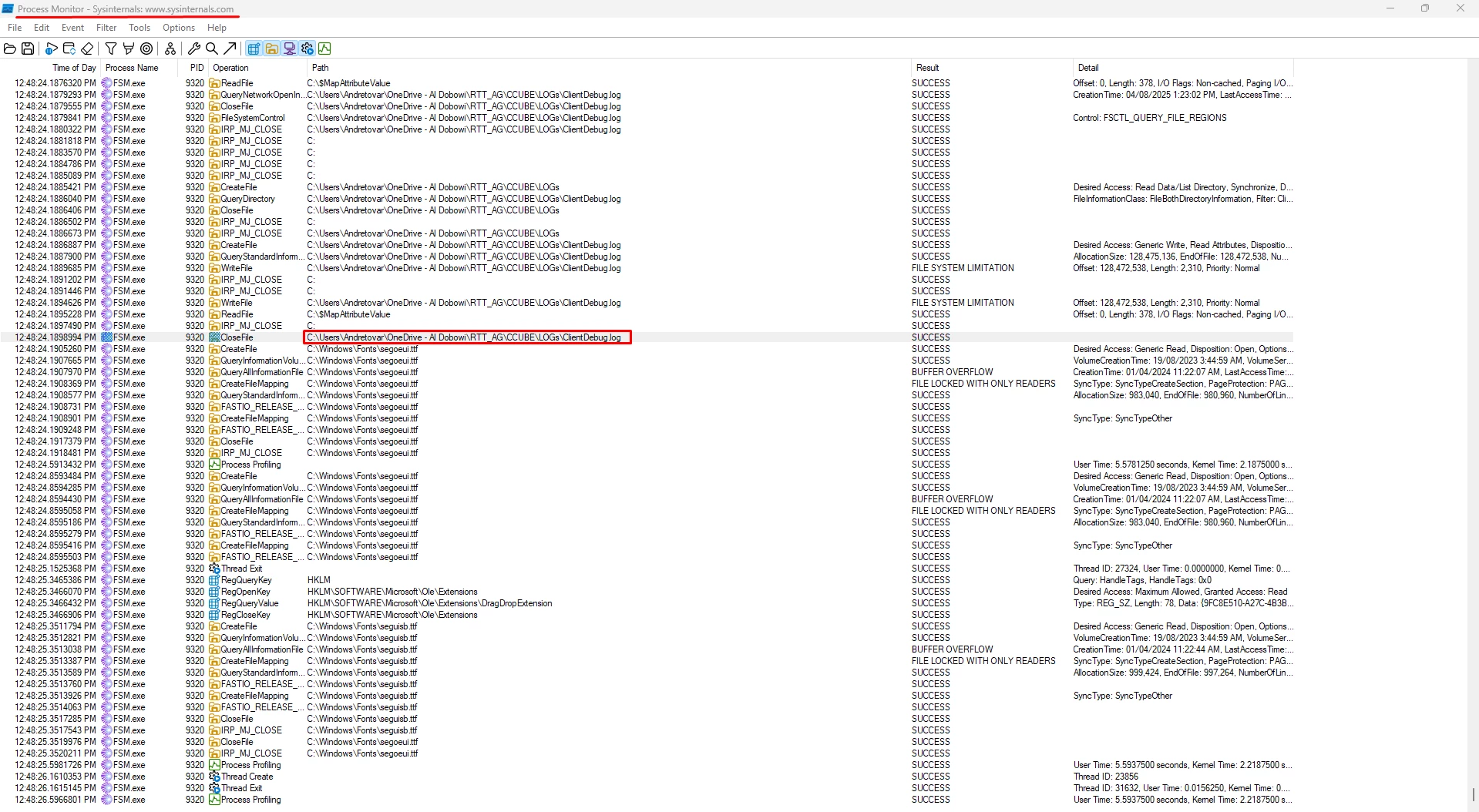Toggle Show File System Activity

point(271,49)
